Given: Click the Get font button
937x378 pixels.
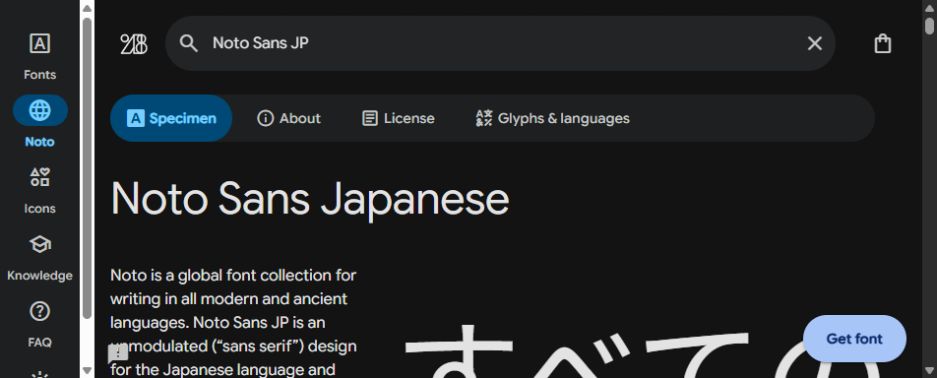Looking at the screenshot, I should 855,339.
